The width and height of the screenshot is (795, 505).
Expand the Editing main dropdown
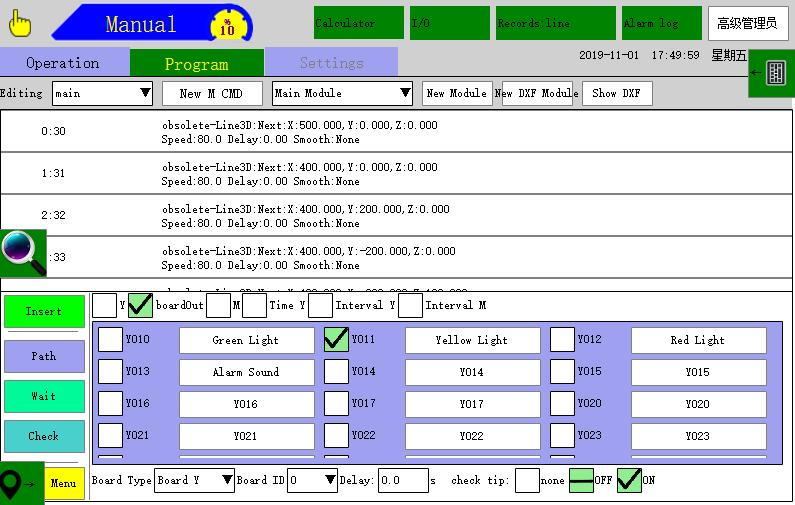(102, 93)
